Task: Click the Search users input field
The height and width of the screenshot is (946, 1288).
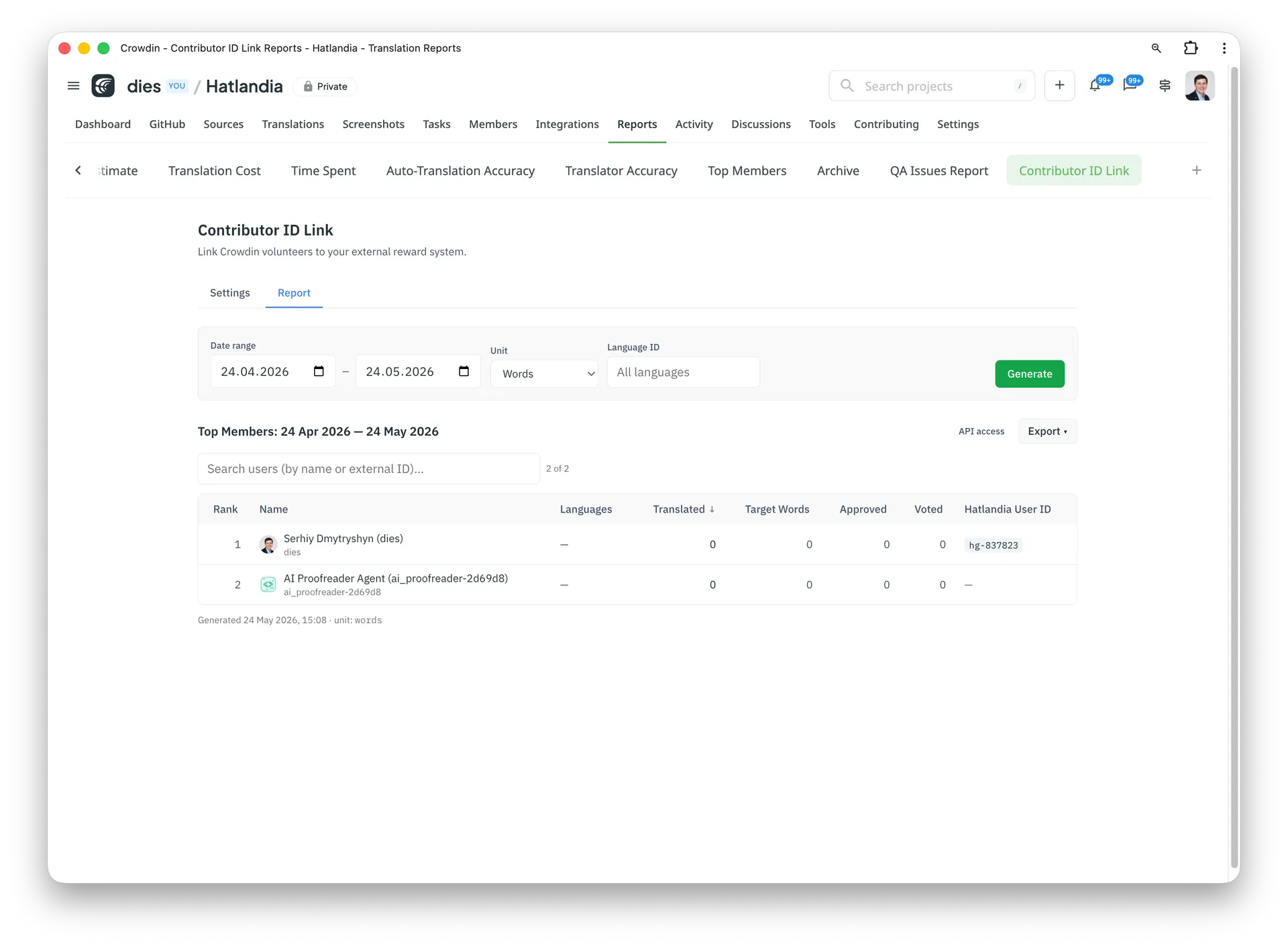Action: (x=369, y=469)
